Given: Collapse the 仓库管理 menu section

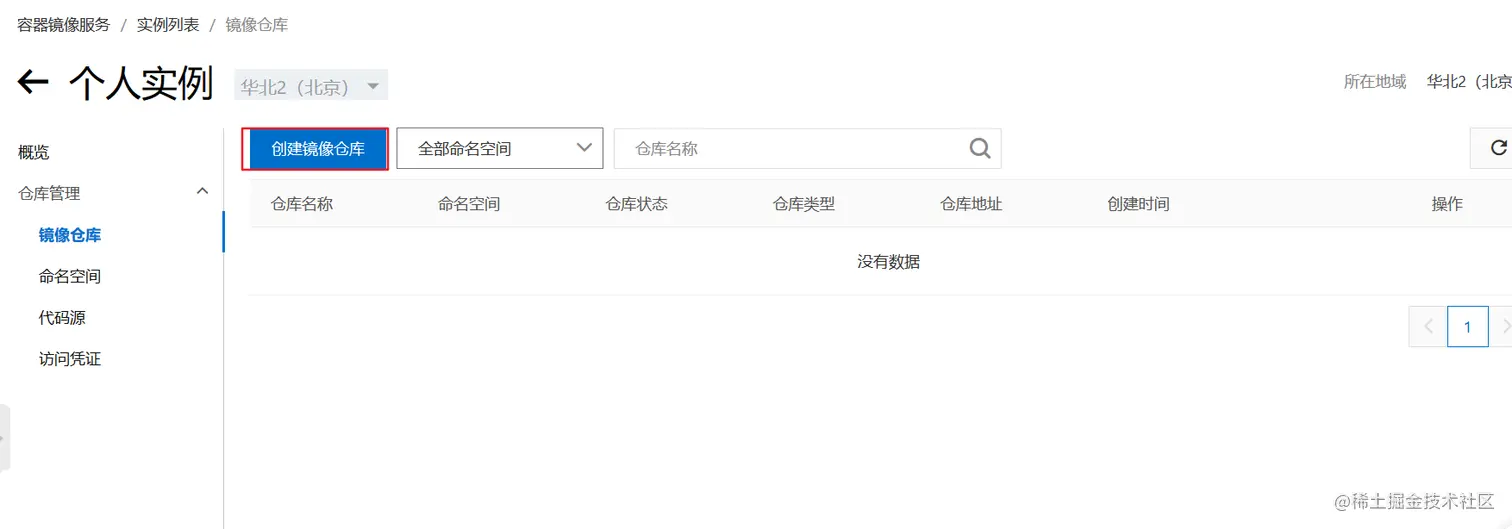Looking at the screenshot, I should [x=202, y=191].
